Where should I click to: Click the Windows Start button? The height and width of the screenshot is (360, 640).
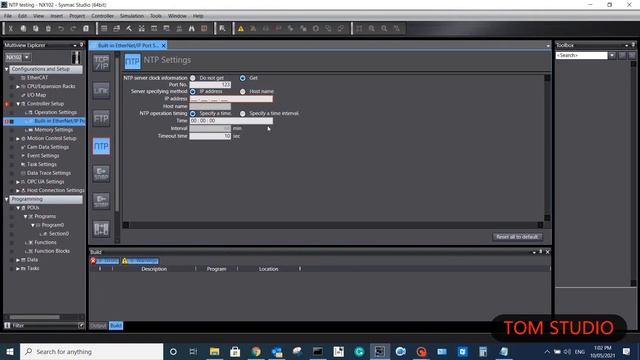(x=10, y=351)
